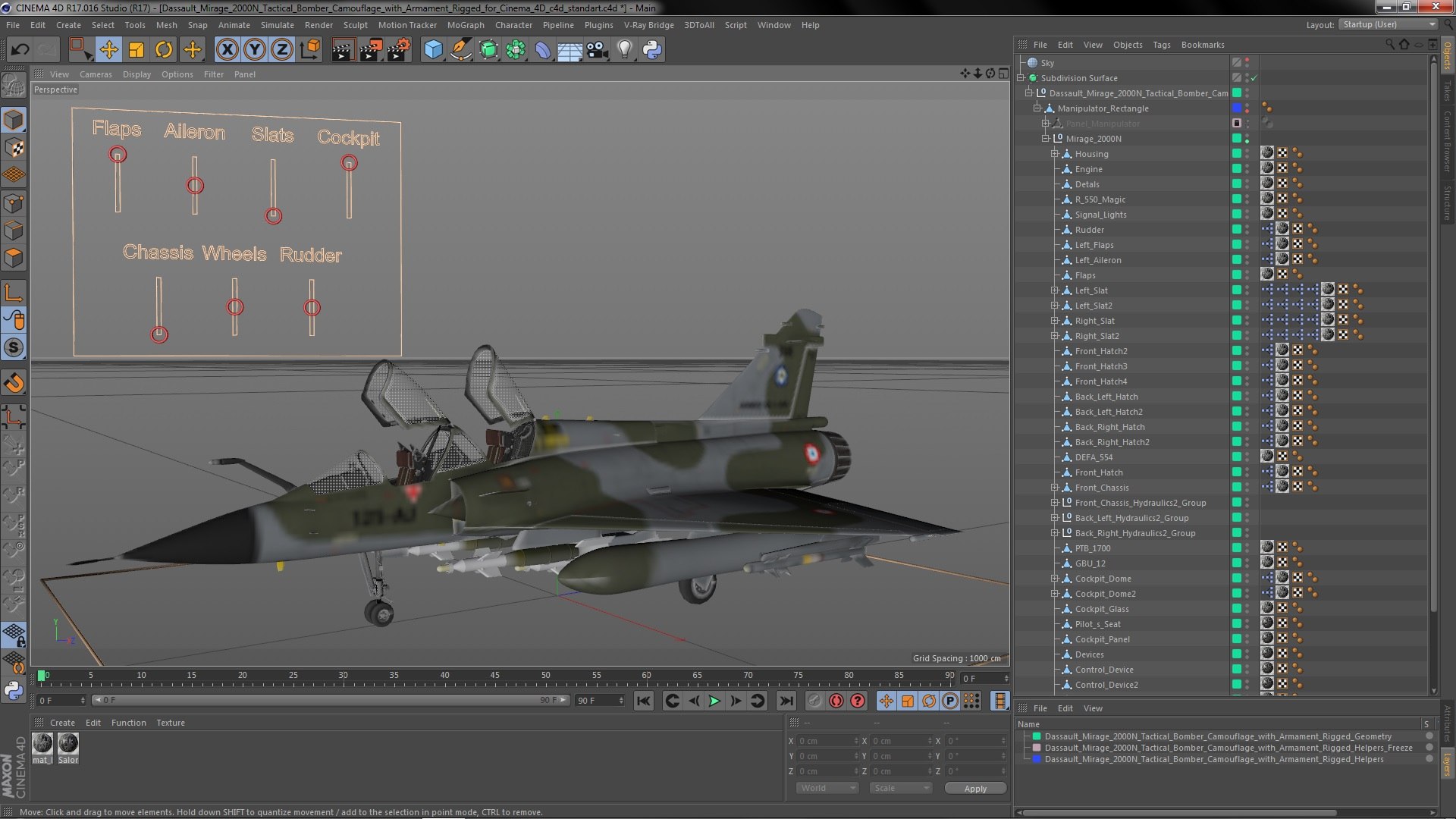Click the record active objects button
This screenshot has width=1456, height=819.
pos(814,701)
